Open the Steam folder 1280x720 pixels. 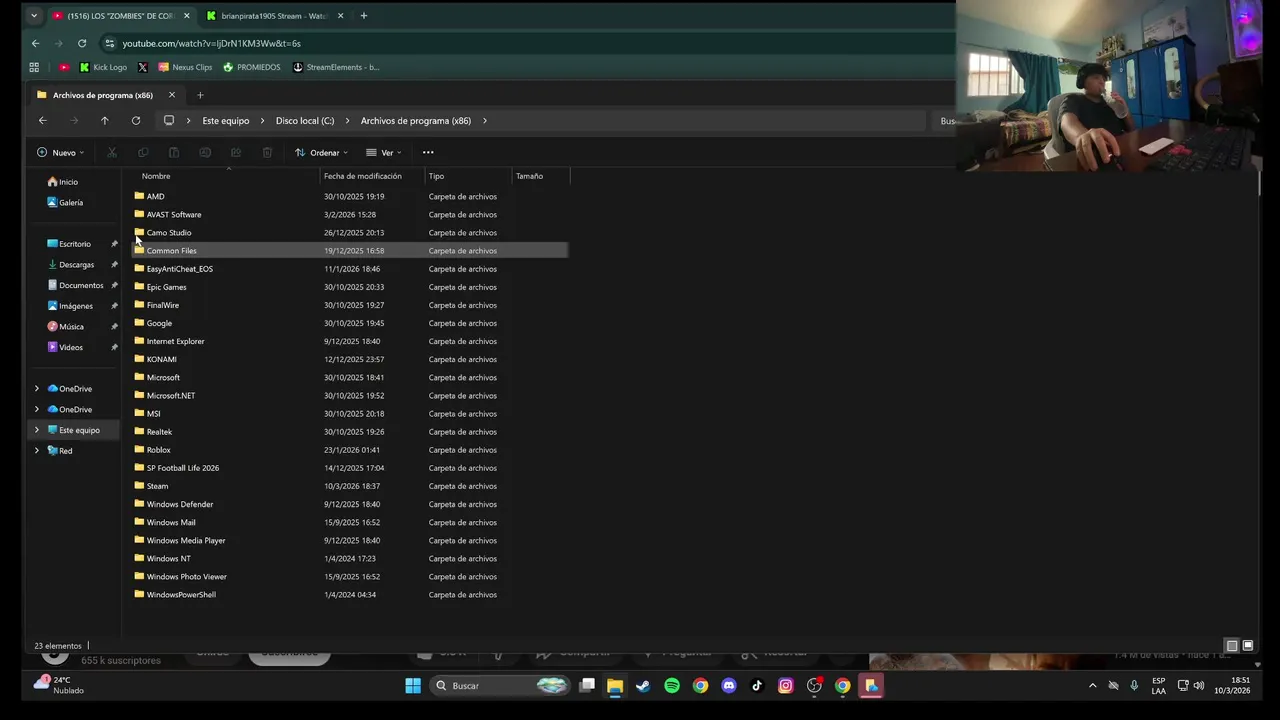pyautogui.click(x=157, y=486)
